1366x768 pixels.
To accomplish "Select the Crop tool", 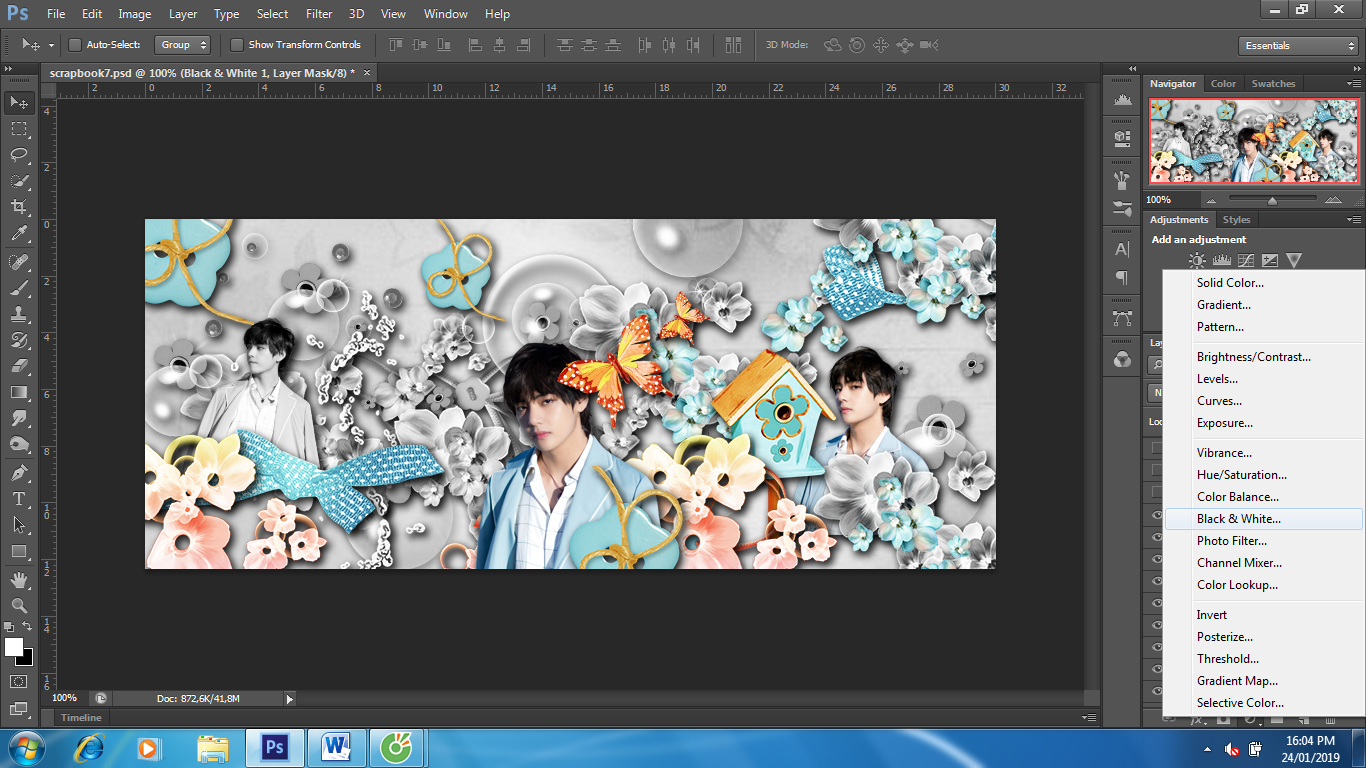I will tap(19, 207).
